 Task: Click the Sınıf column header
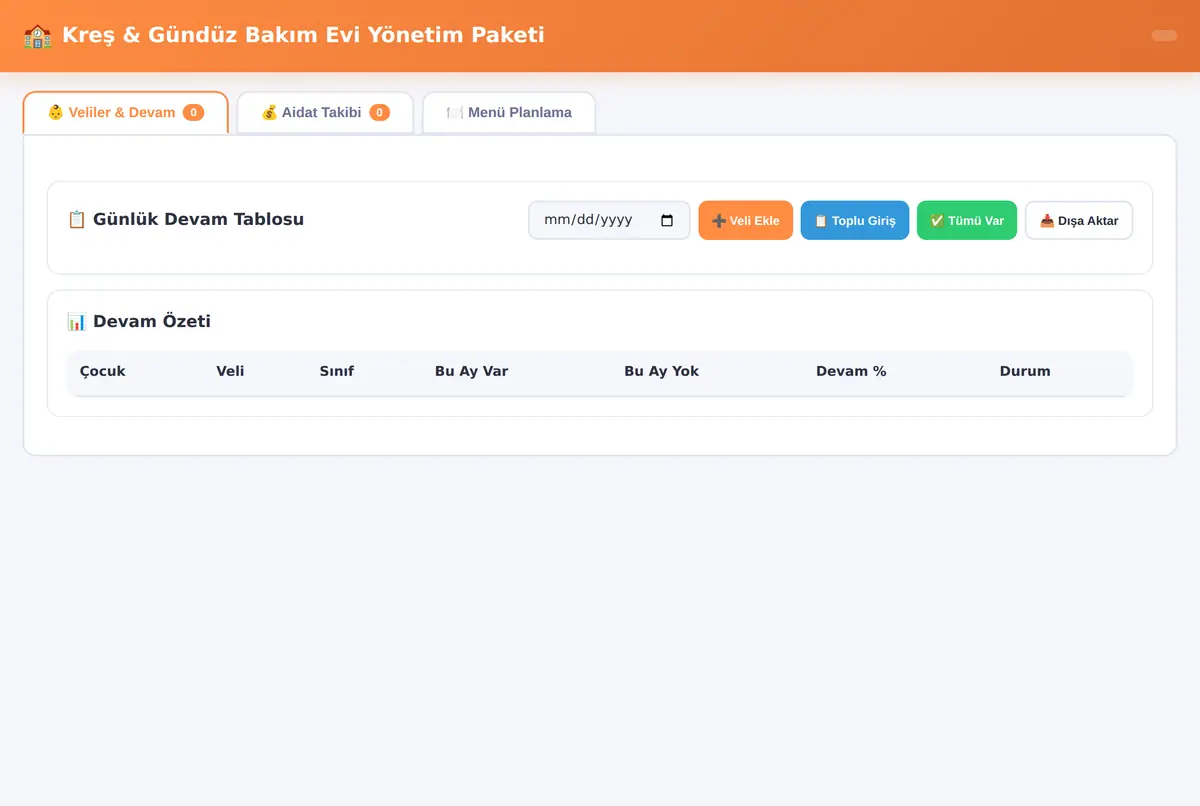pos(337,371)
